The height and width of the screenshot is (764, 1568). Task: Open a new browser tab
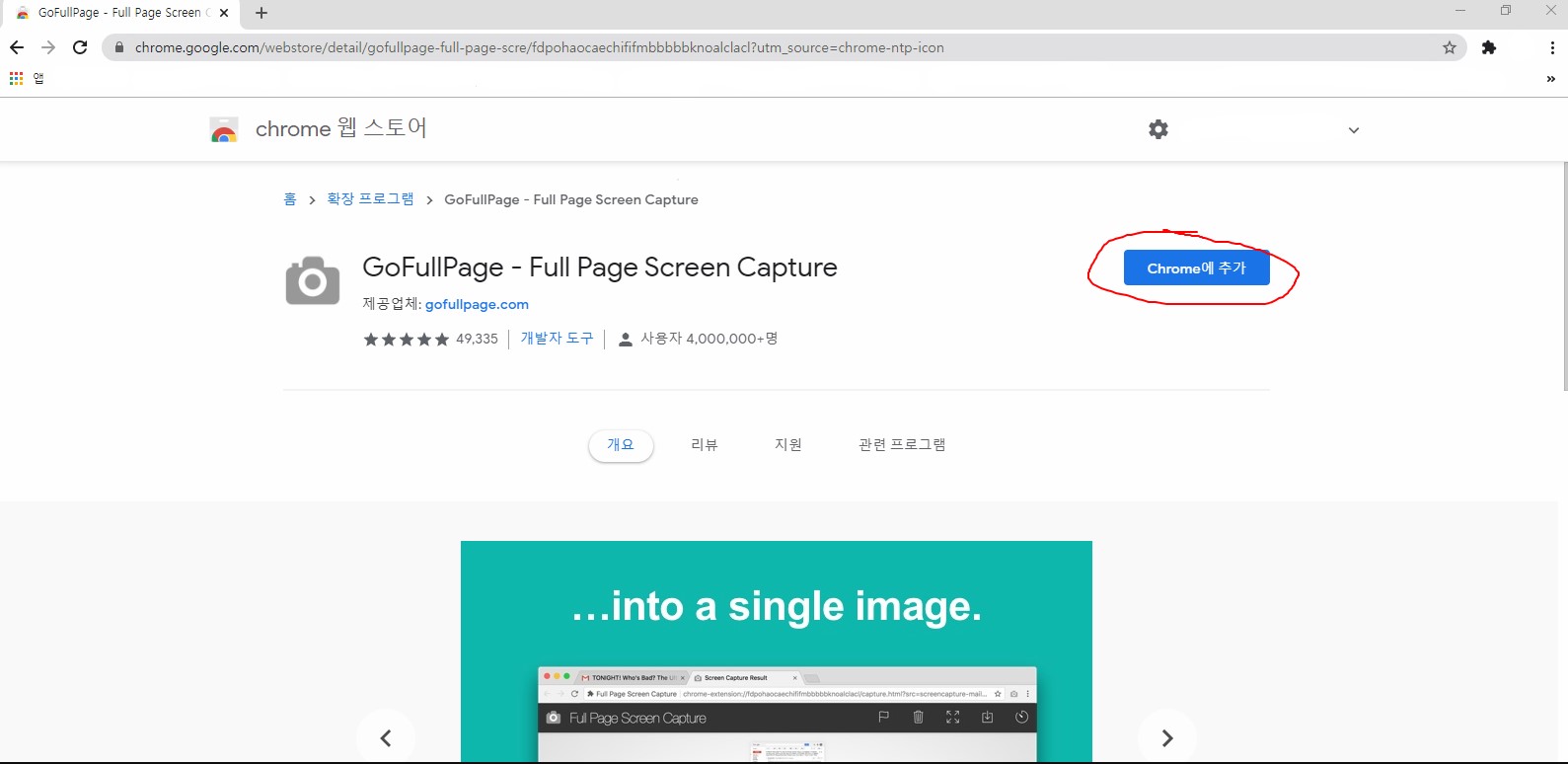point(261,13)
